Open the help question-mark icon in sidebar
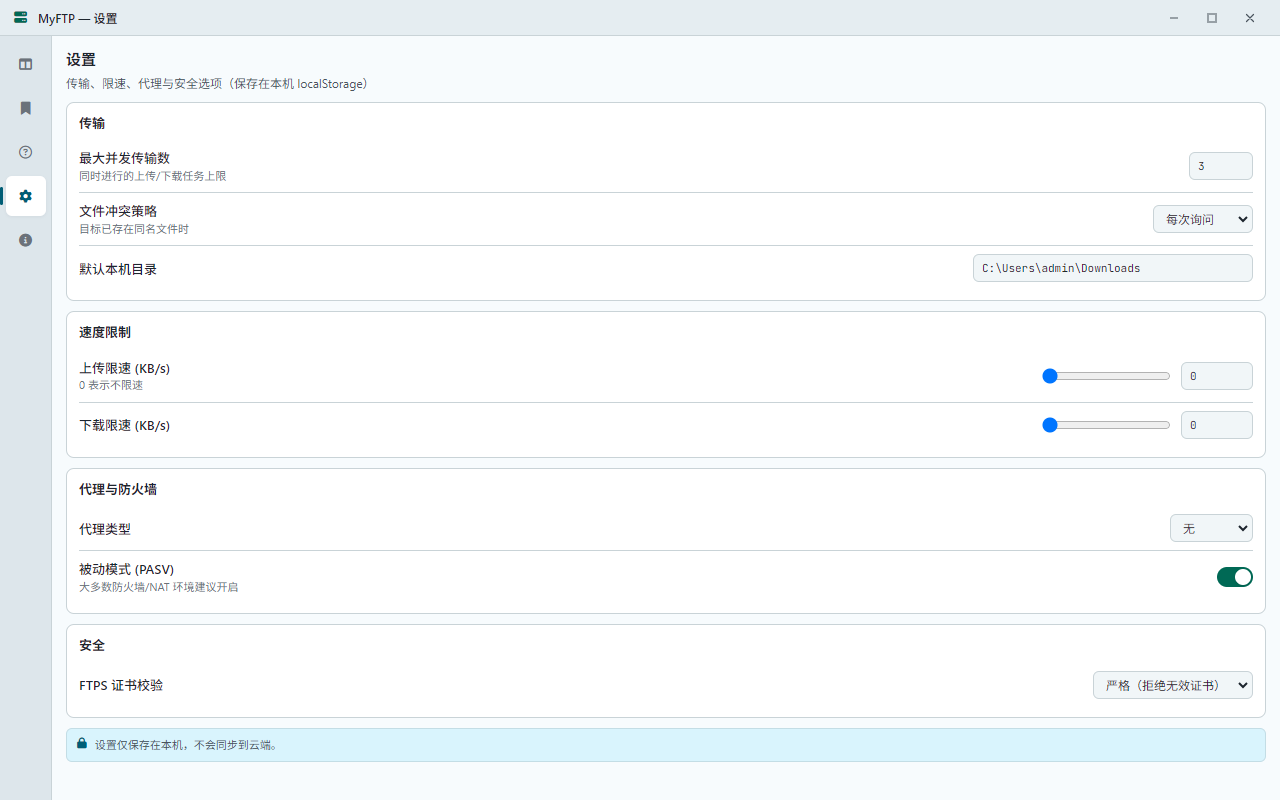This screenshot has width=1280, height=800. coord(26,152)
